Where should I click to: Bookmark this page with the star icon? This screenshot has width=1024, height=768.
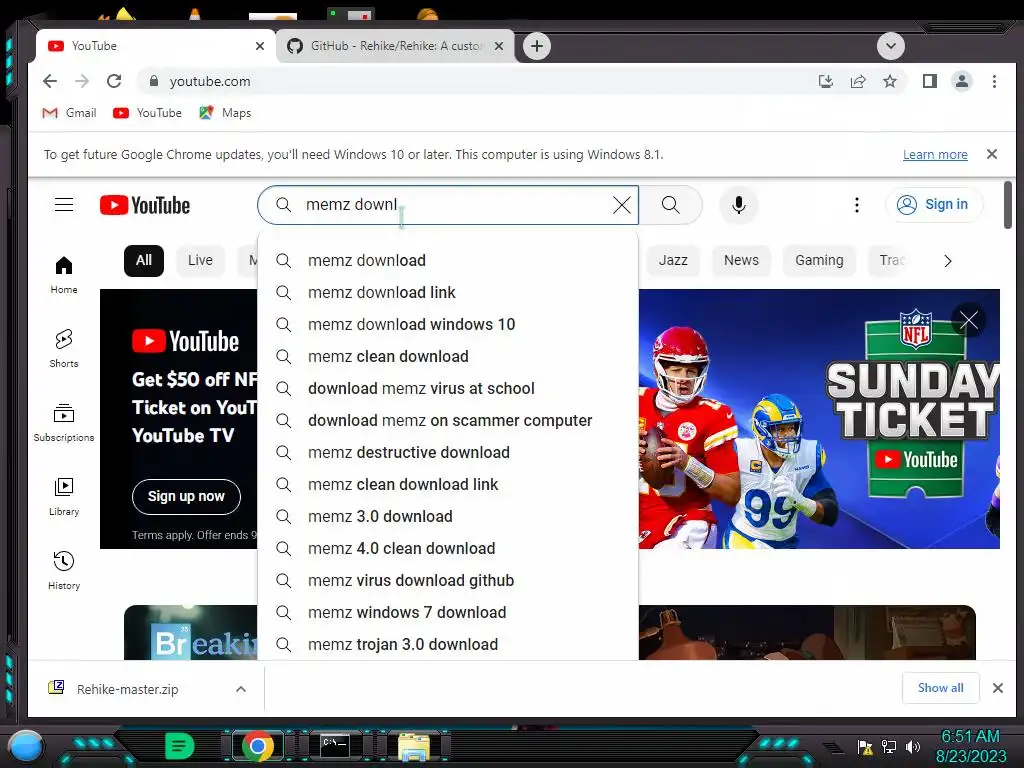coord(889,81)
